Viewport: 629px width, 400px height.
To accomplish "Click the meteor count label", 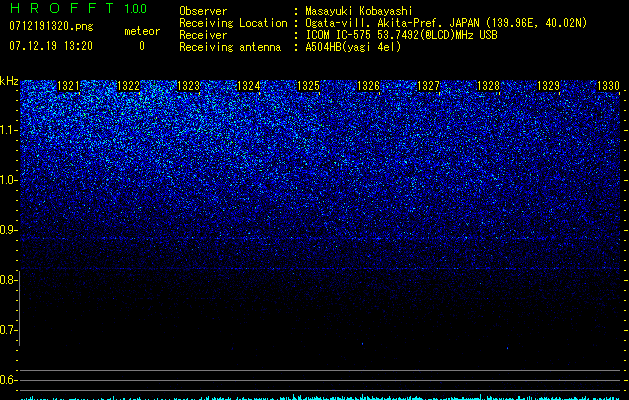I will click(x=142, y=31).
